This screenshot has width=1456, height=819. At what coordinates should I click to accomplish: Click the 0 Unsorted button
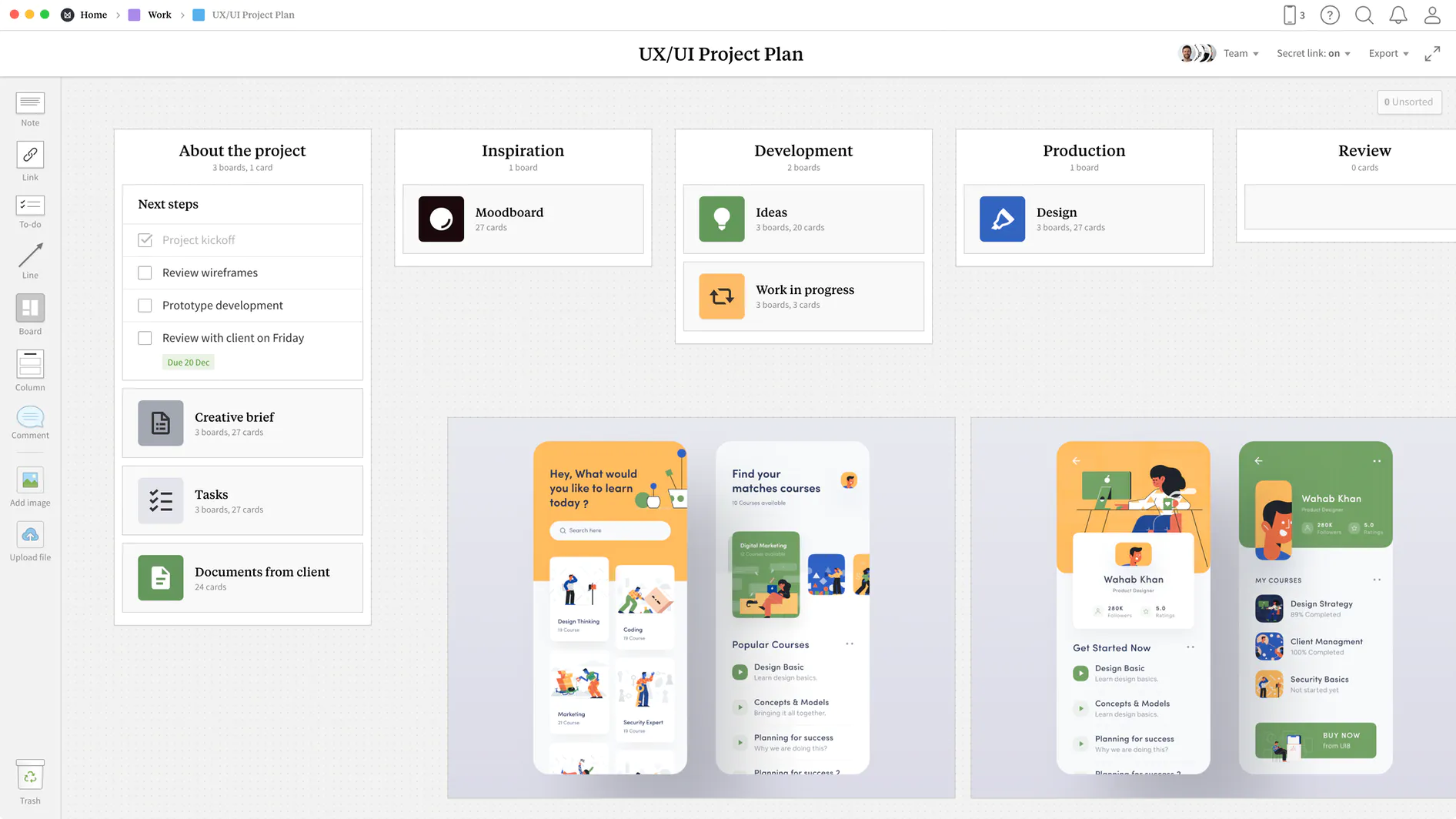[x=1408, y=102]
